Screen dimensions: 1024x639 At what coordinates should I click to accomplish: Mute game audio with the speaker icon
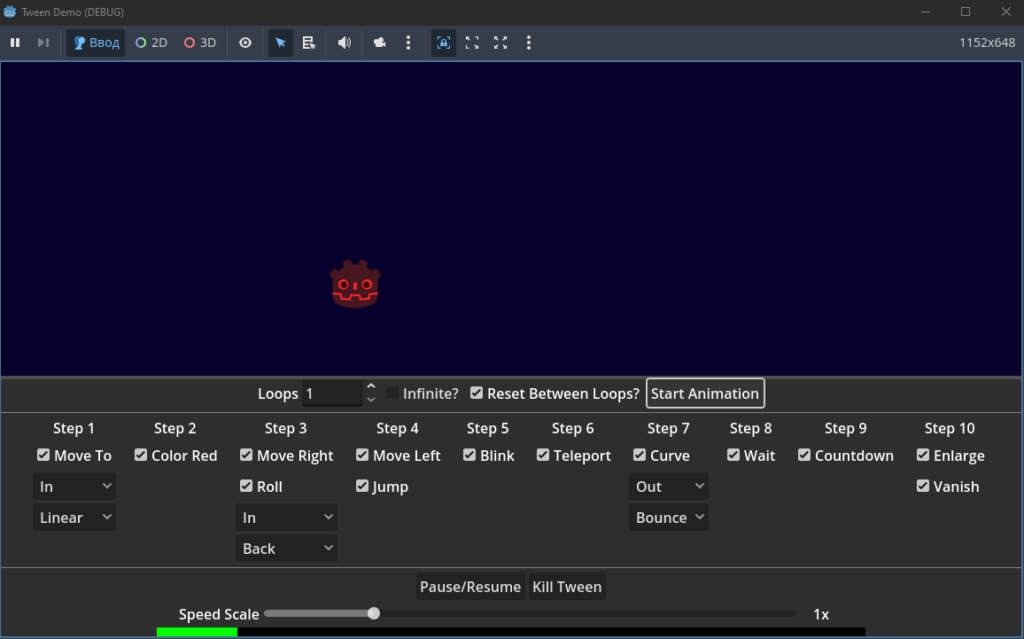coord(344,42)
